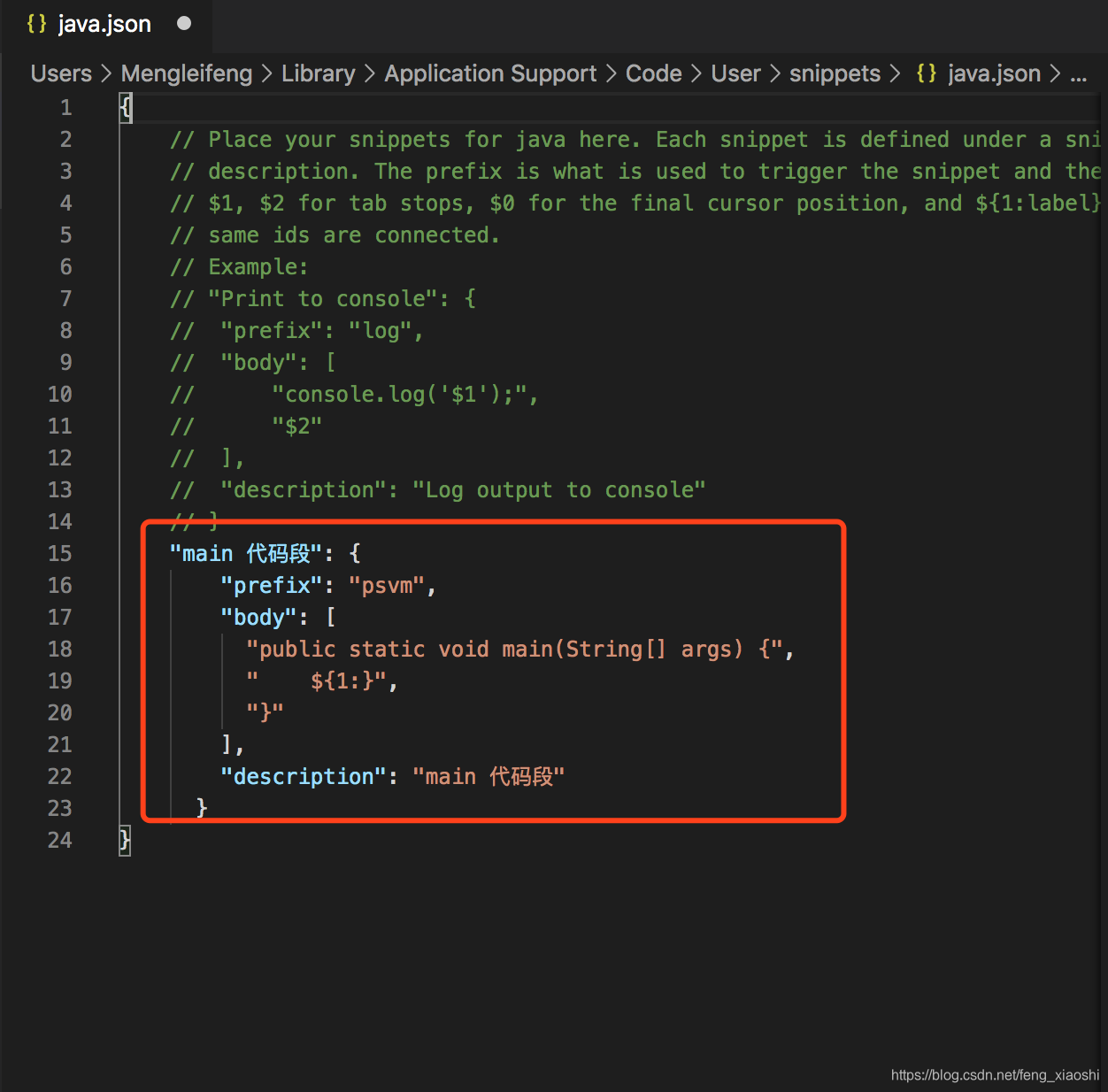Click the "body" key on line 17
Image resolution: width=1108 pixels, height=1092 pixels.
(x=258, y=618)
